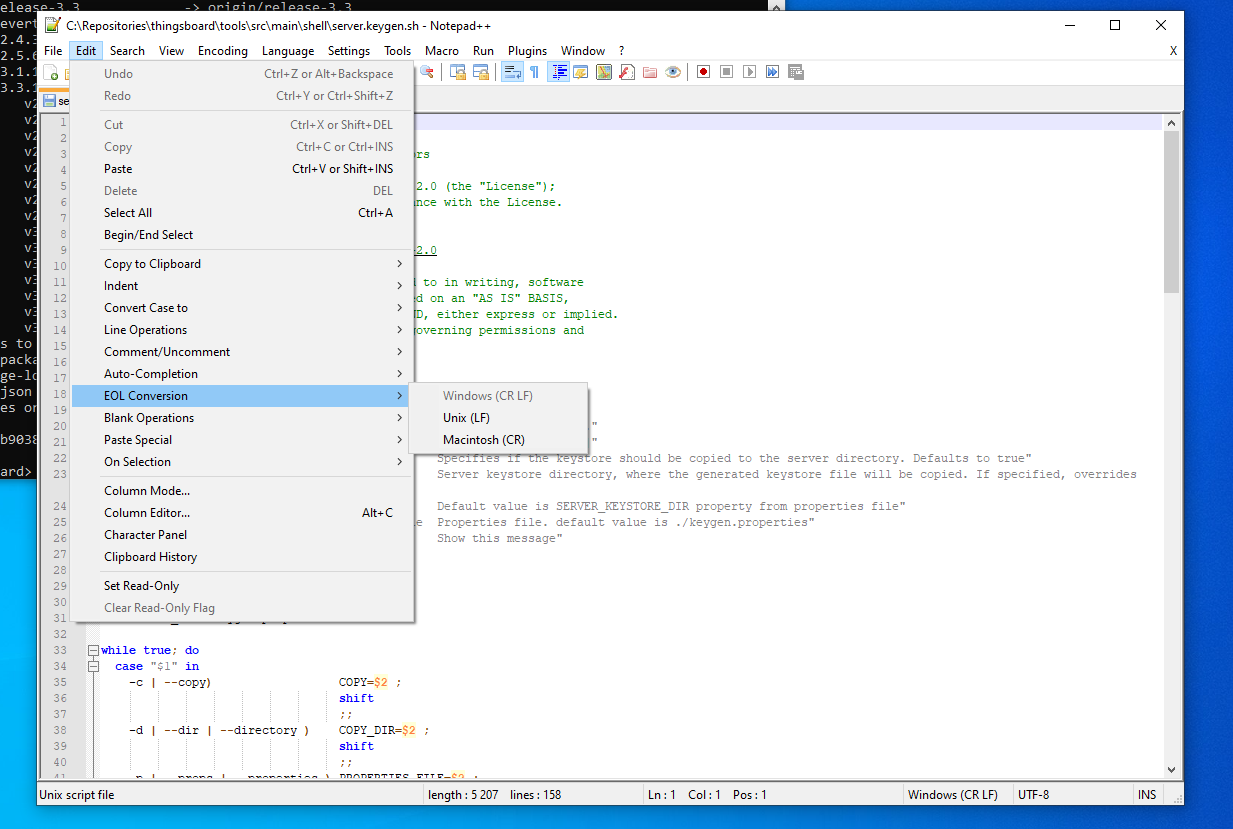Viewport: 1233px width, 829px height.
Task: Click the zoom out magnifier toolbar icon
Action: point(427,72)
